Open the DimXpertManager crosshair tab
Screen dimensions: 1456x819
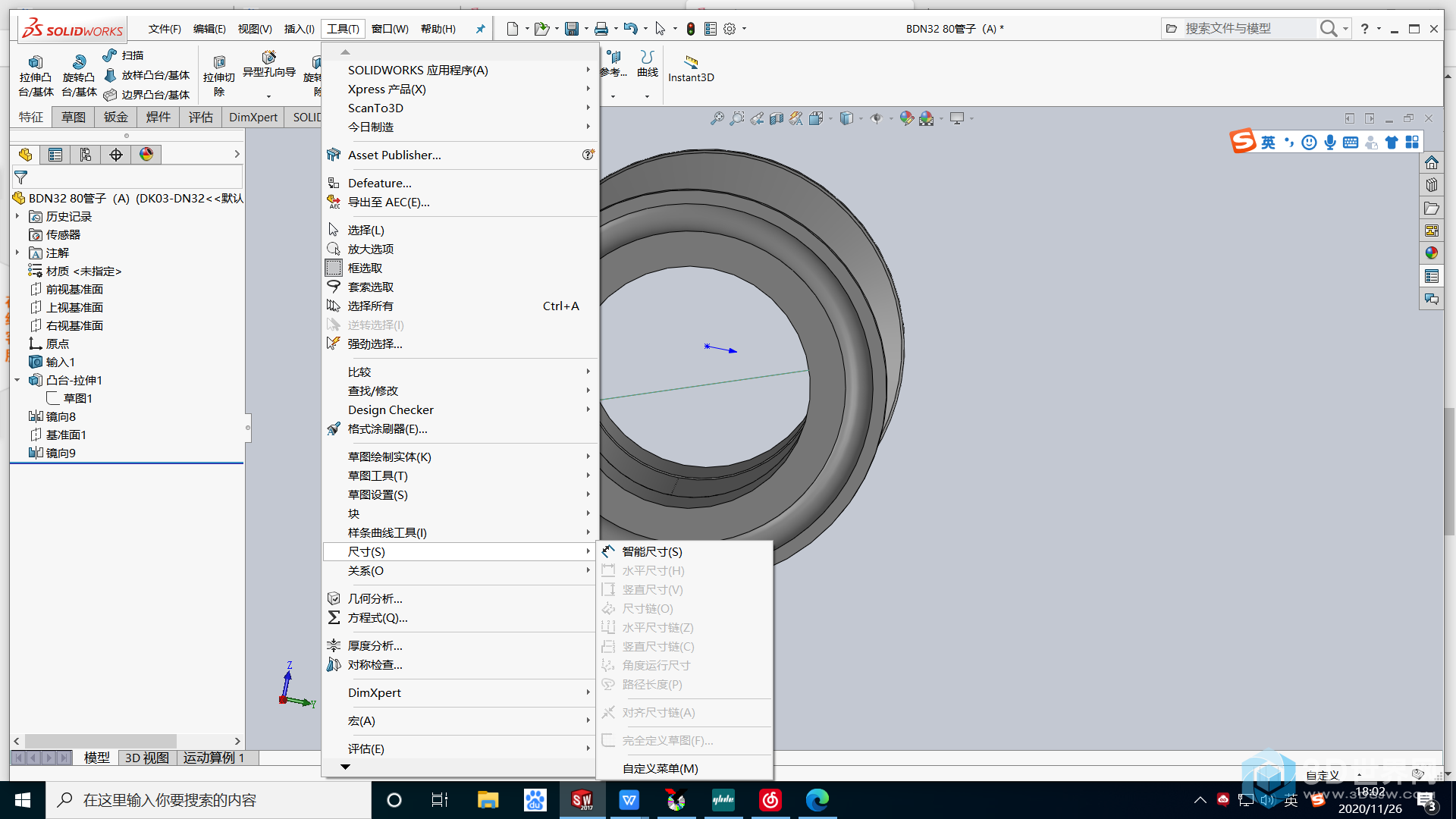click(116, 155)
